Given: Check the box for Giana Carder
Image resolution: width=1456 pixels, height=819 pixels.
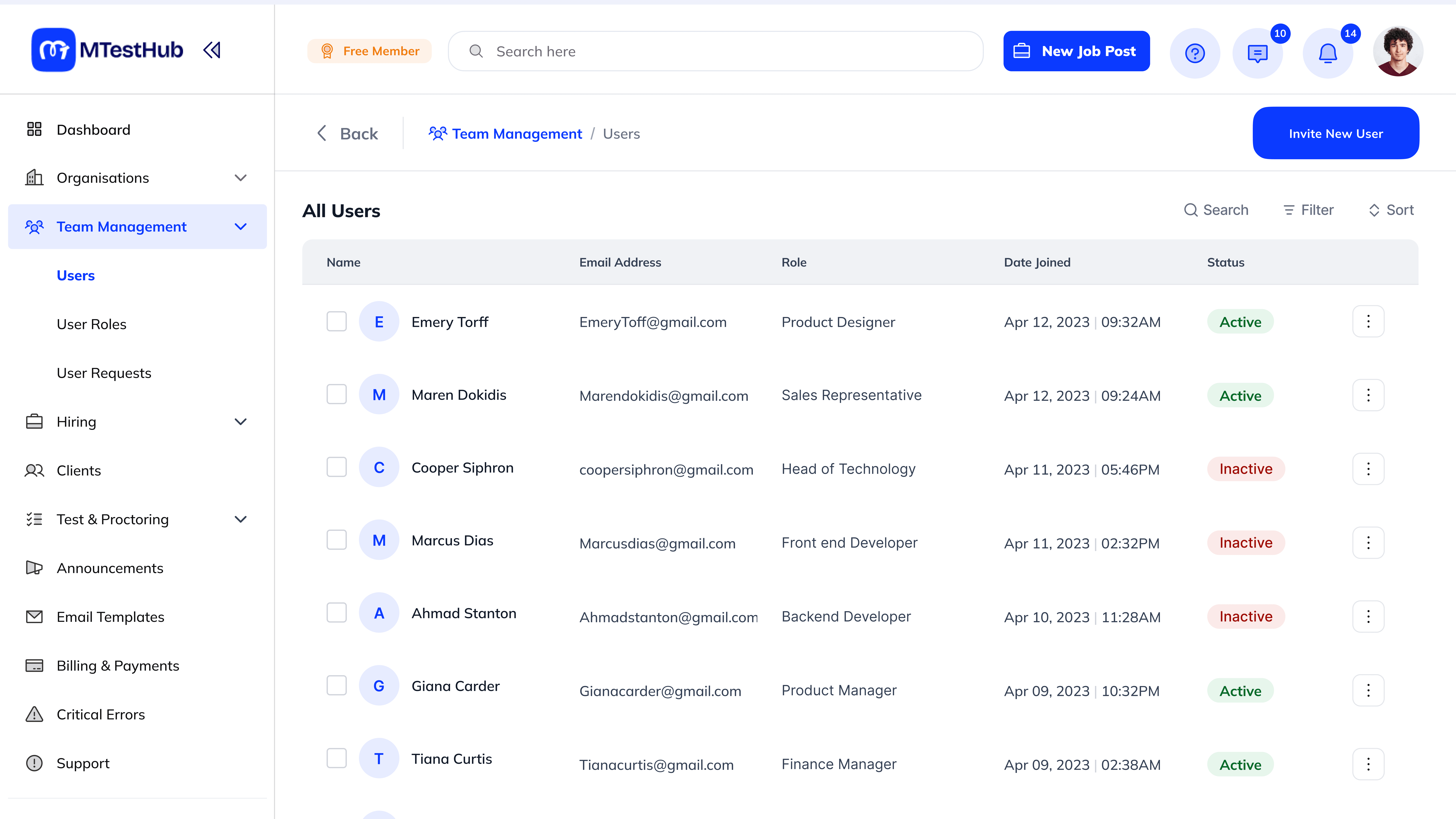Looking at the screenshot, I should tap(337, 686).
